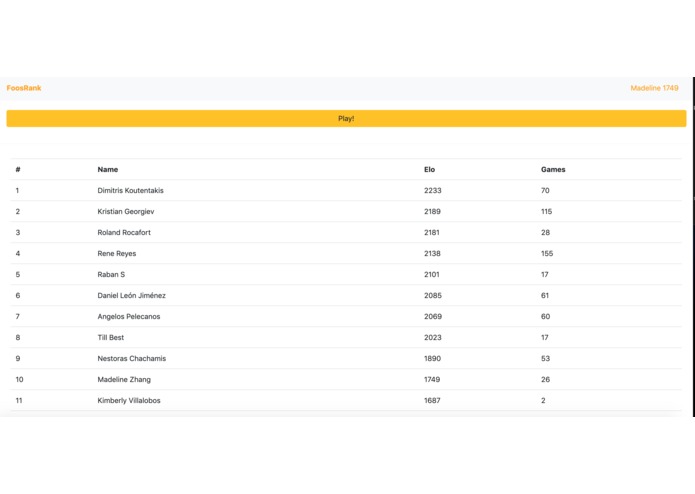The height and width of the screenshot is (494, 695).
Task: Click rank number 11
Action: pos(19,400)
